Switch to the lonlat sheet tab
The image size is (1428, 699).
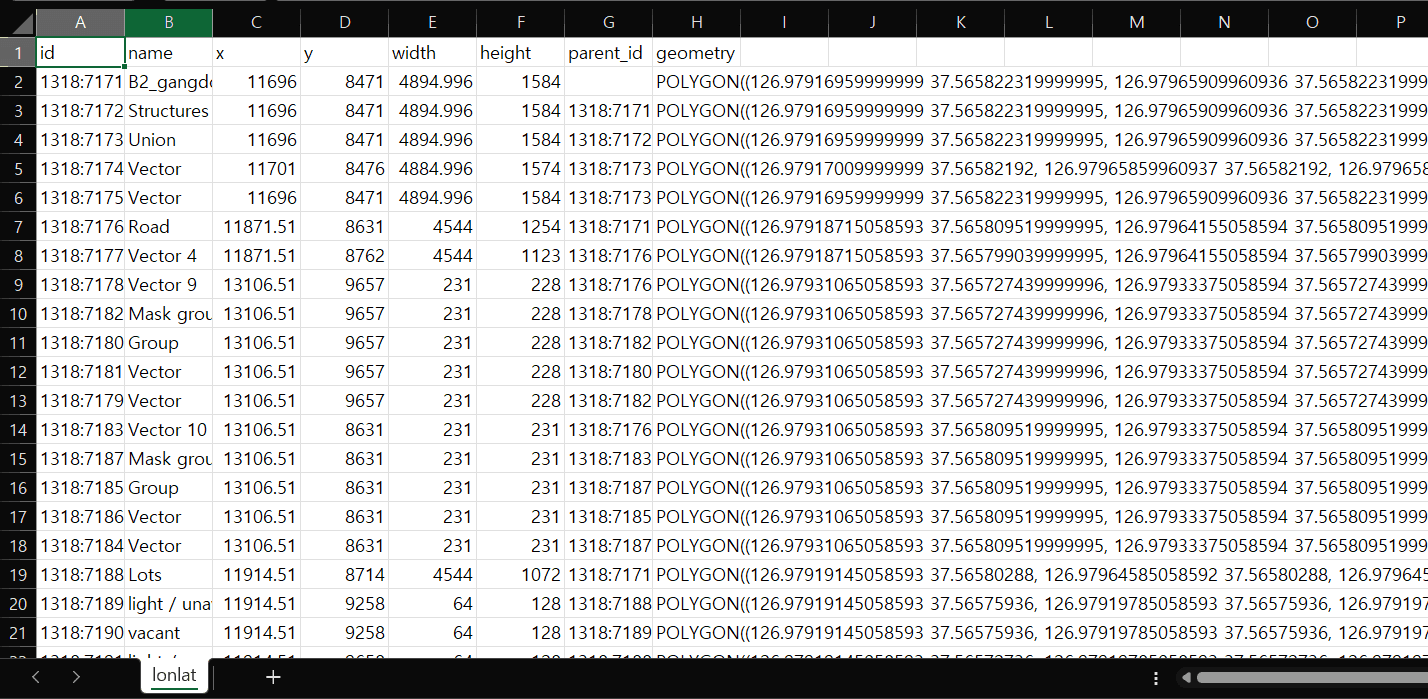coord(173,676)
